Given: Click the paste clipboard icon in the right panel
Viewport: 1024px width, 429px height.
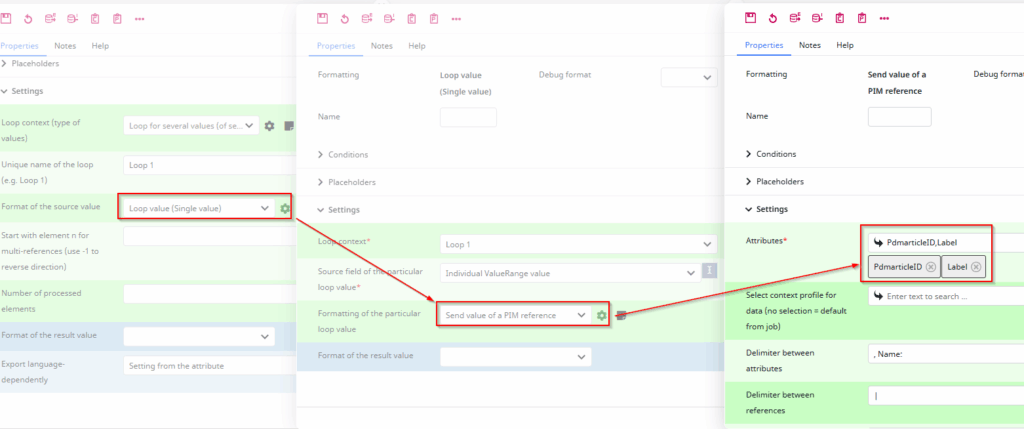Looking at the screenshot, I should [862, 18].
